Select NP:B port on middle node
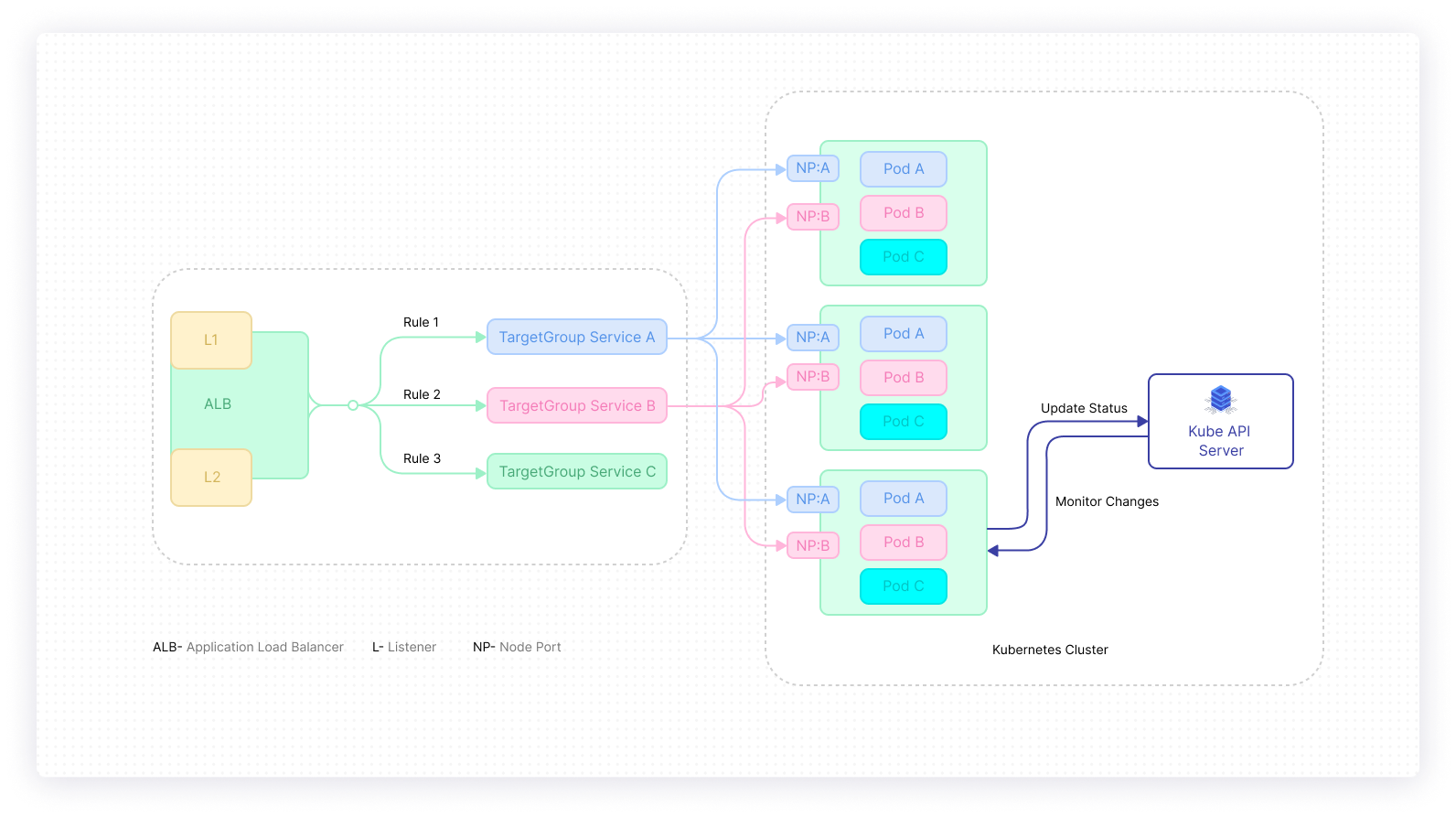This screenshot has height=817, width=1456. click(x=813, y=377)
